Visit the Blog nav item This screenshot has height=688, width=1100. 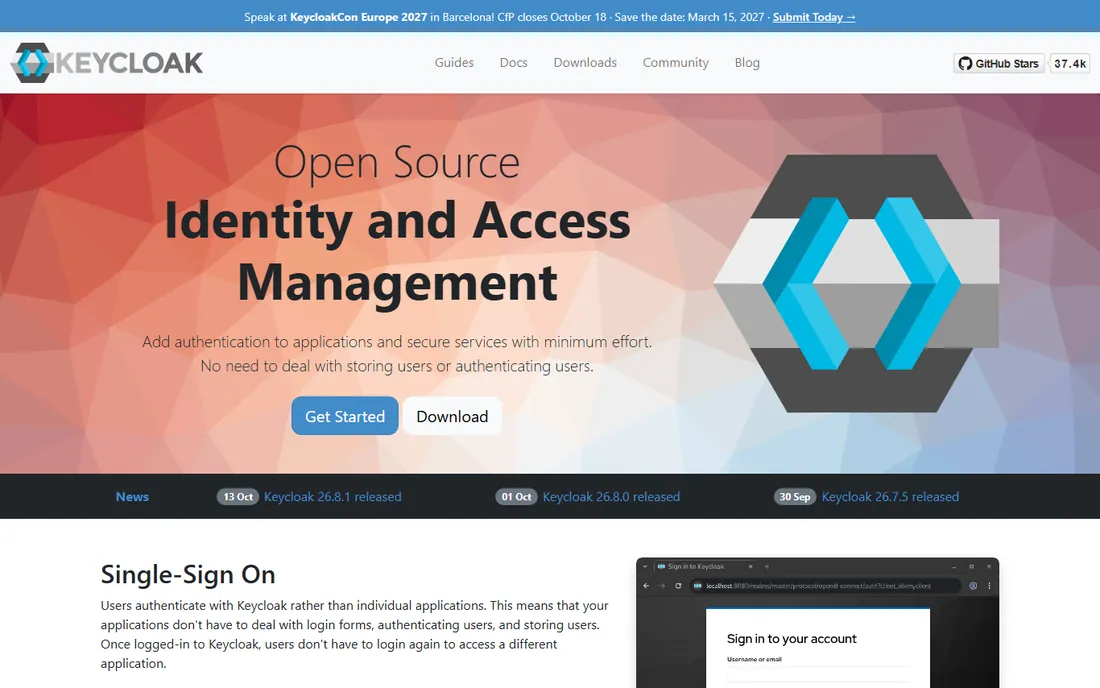(747, 62)
